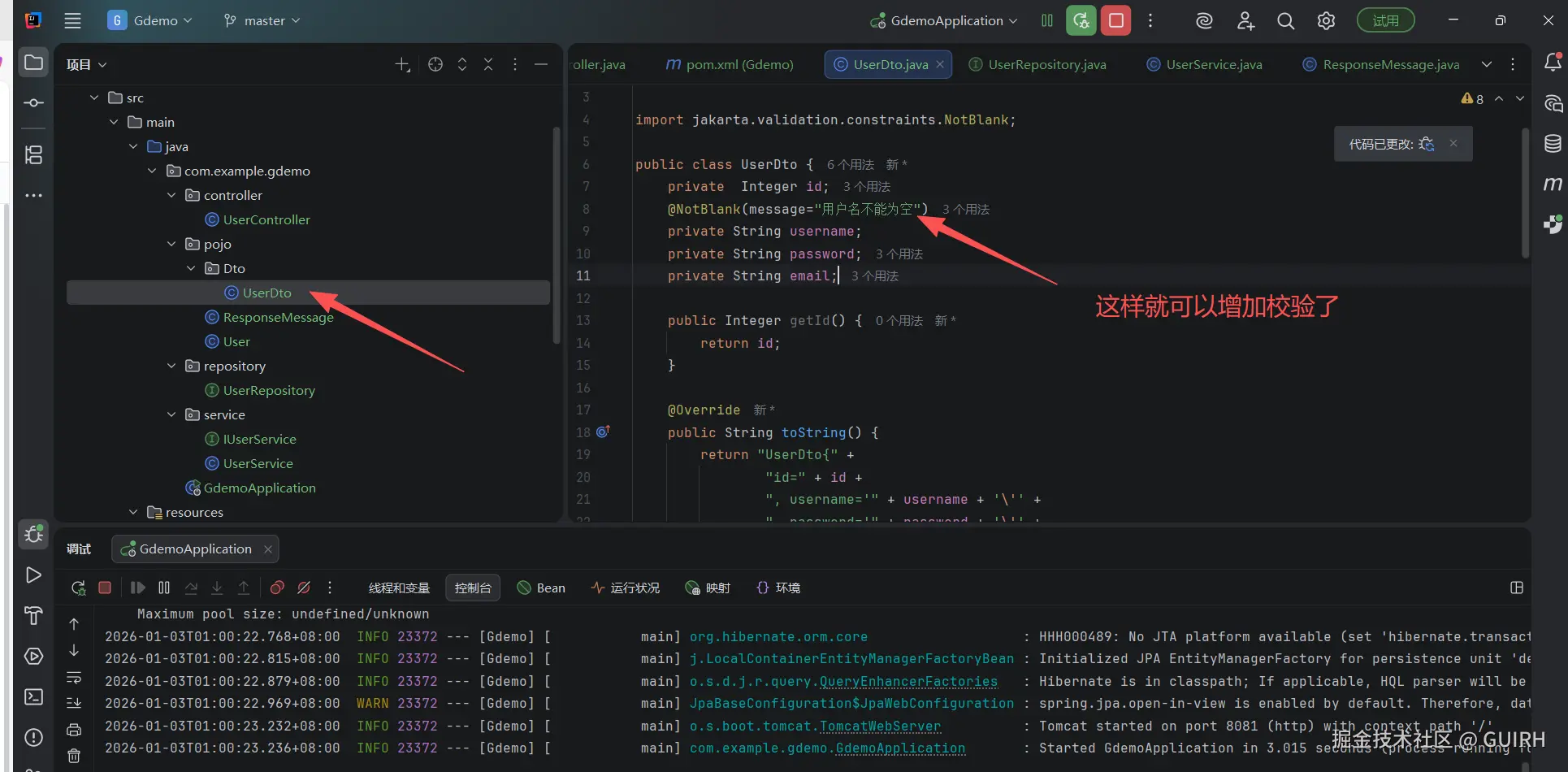Open the Database tool window
The image size is (1568, 772).
(x=1553, y=144)
